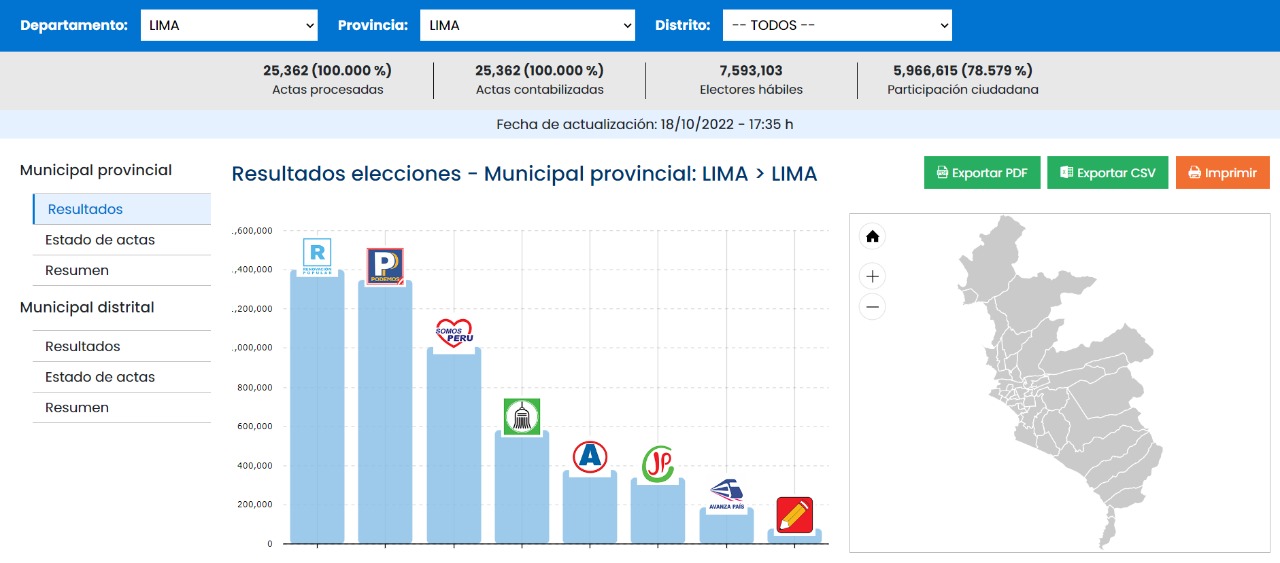This screenshot has width=1280, height=563.
Task: Click the Electores hábiles value 7,593,103
Action: [751, 70]
